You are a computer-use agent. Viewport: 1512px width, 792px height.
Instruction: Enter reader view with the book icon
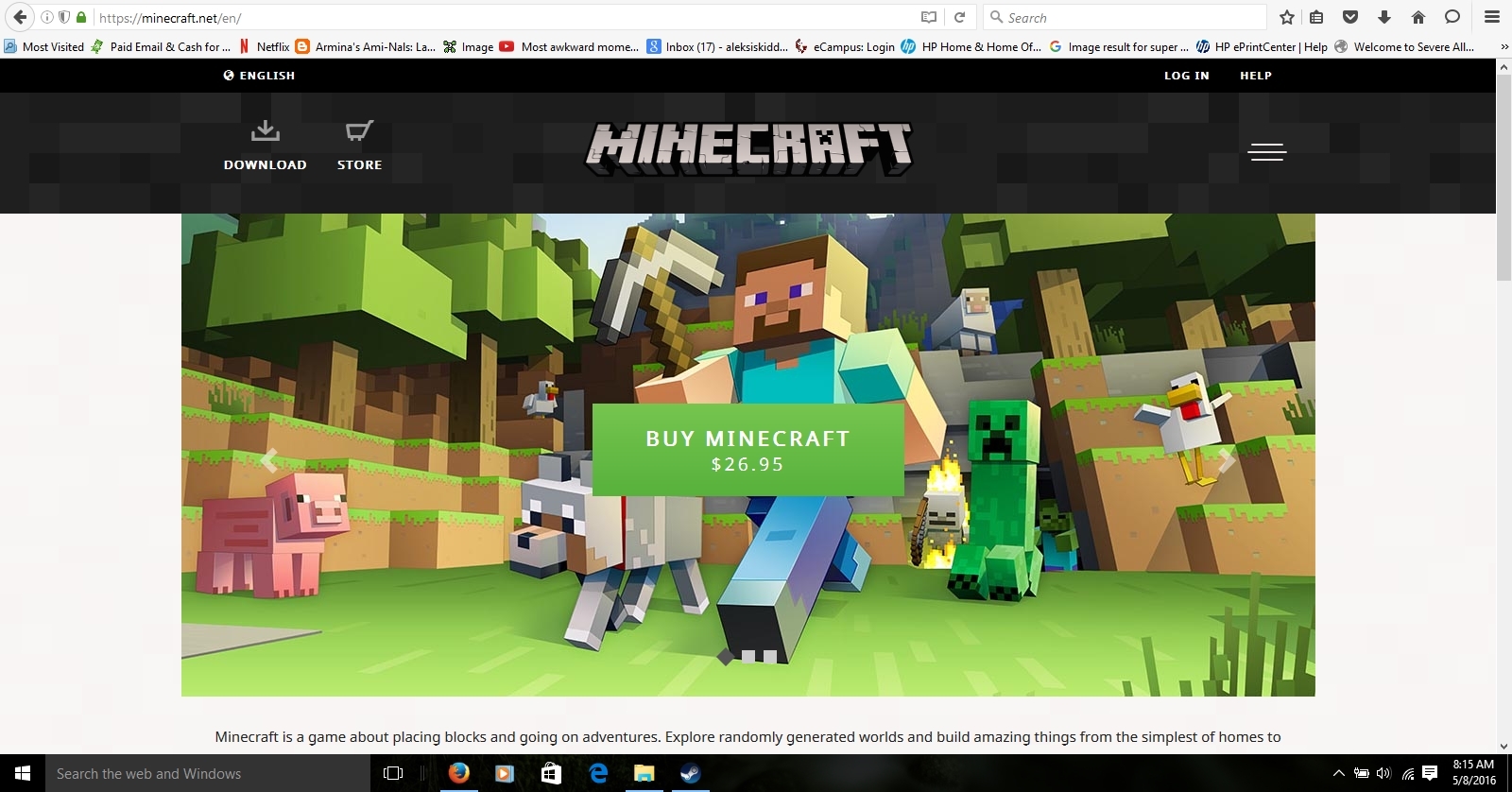pyautogui.click(x=929, y=17)
